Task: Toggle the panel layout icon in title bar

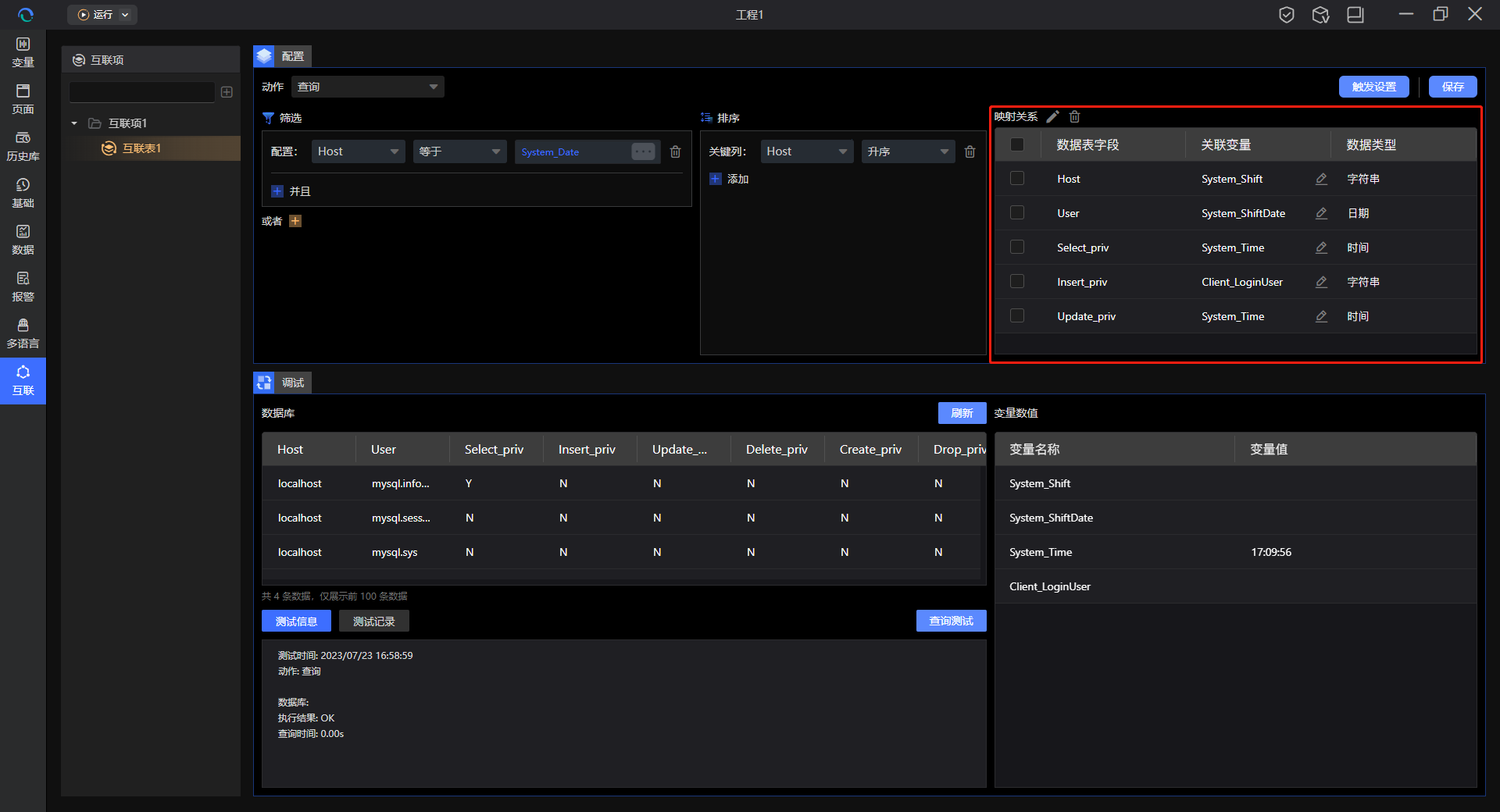Action: pos(1355,15)
